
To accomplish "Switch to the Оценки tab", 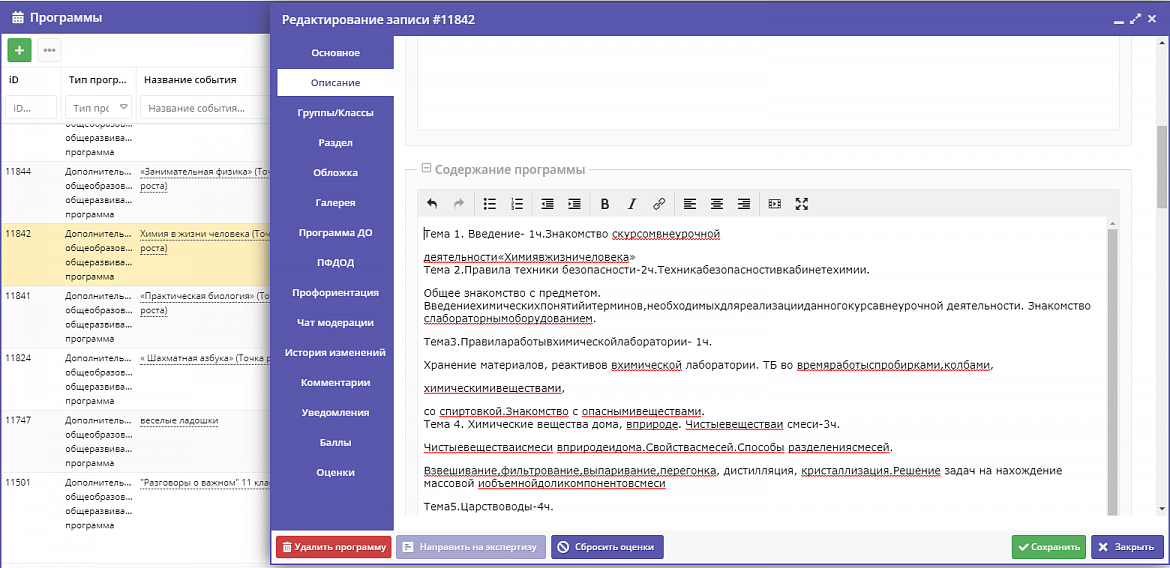I will [x=336, y=472].
